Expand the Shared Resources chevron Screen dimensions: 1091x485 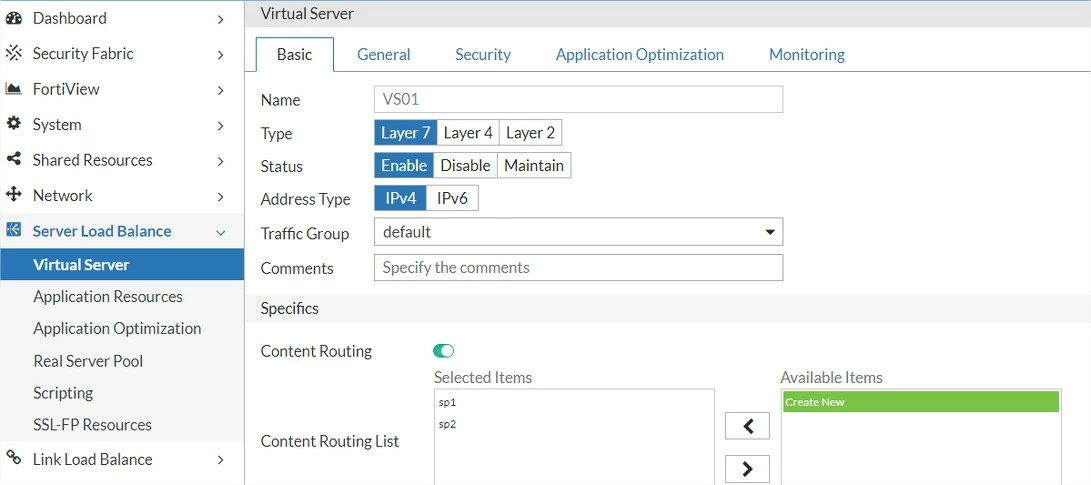point(221,161)
